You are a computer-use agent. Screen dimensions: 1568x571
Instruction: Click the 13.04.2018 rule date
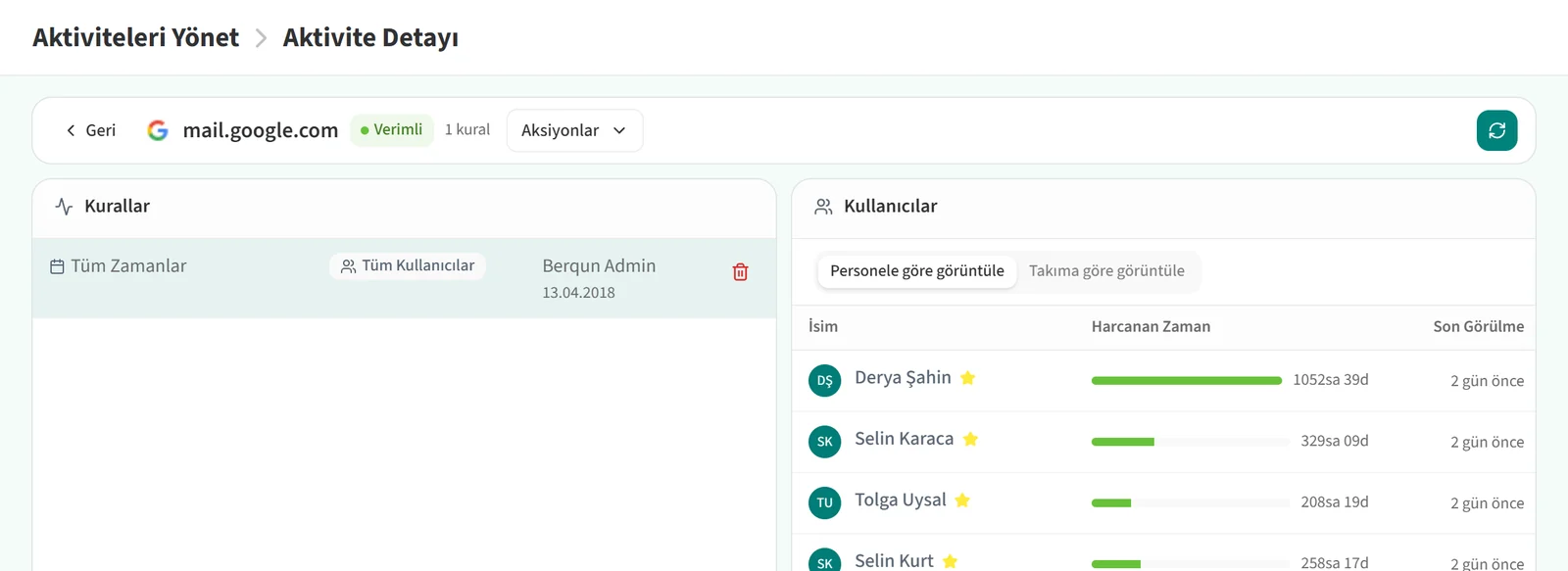tap(578, 293)
